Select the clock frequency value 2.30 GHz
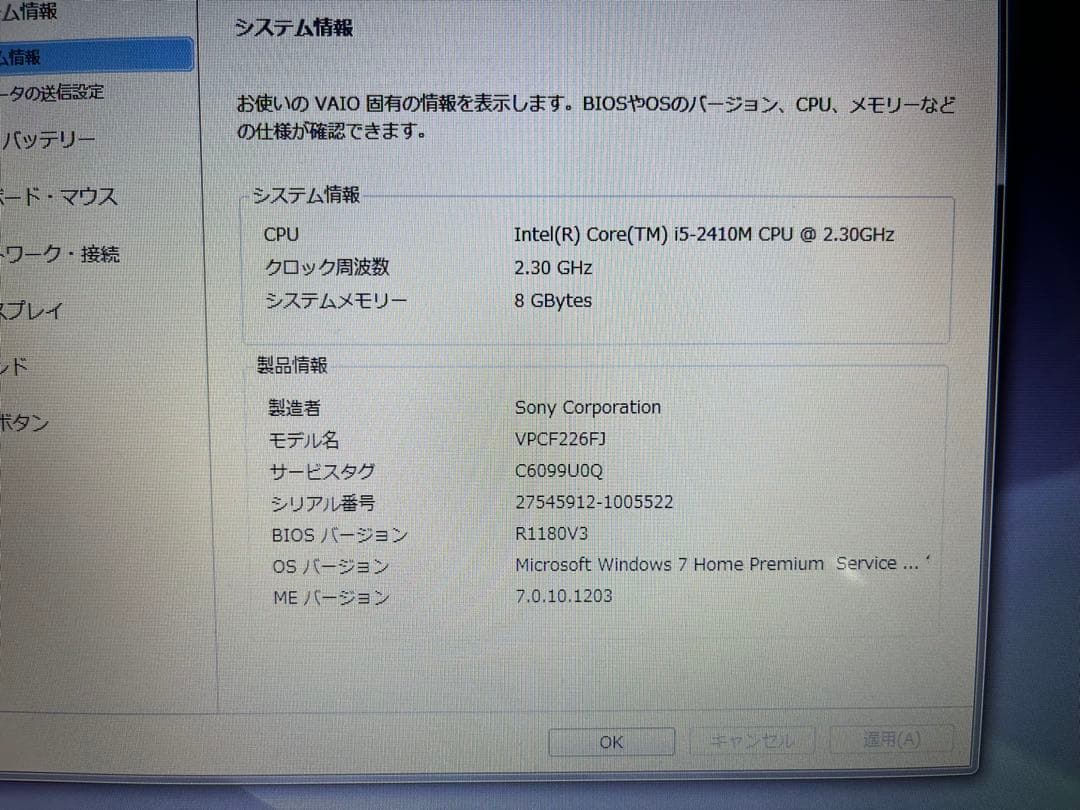This screenshot has width=1080, height=810. tap(553, 268)
